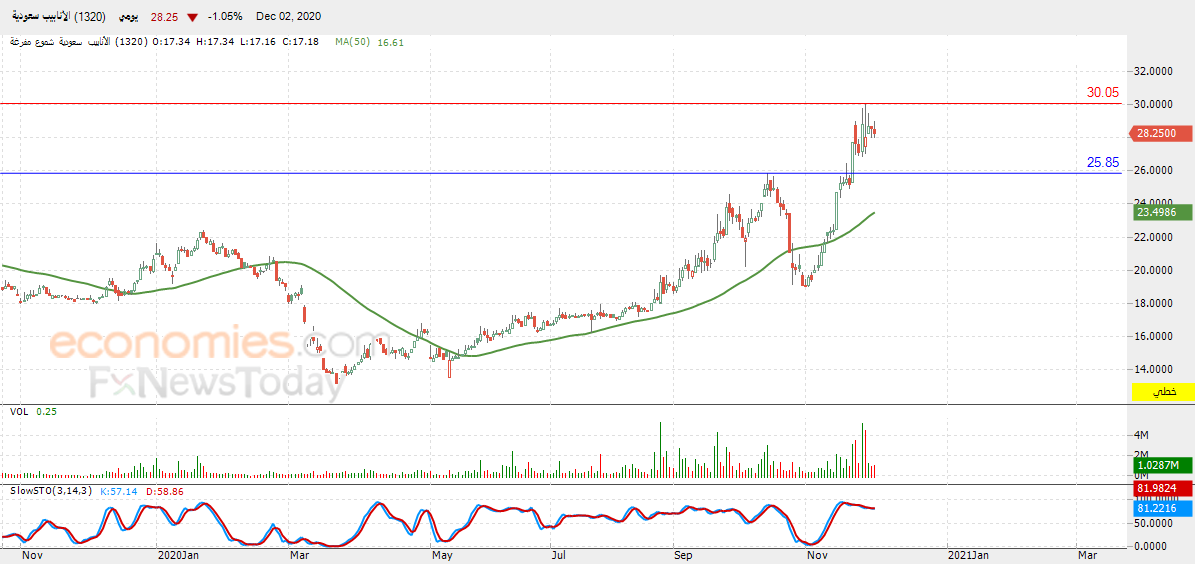1195x564 pixels.
Task: Click the Jul time axis label
Action: (560, 556)
